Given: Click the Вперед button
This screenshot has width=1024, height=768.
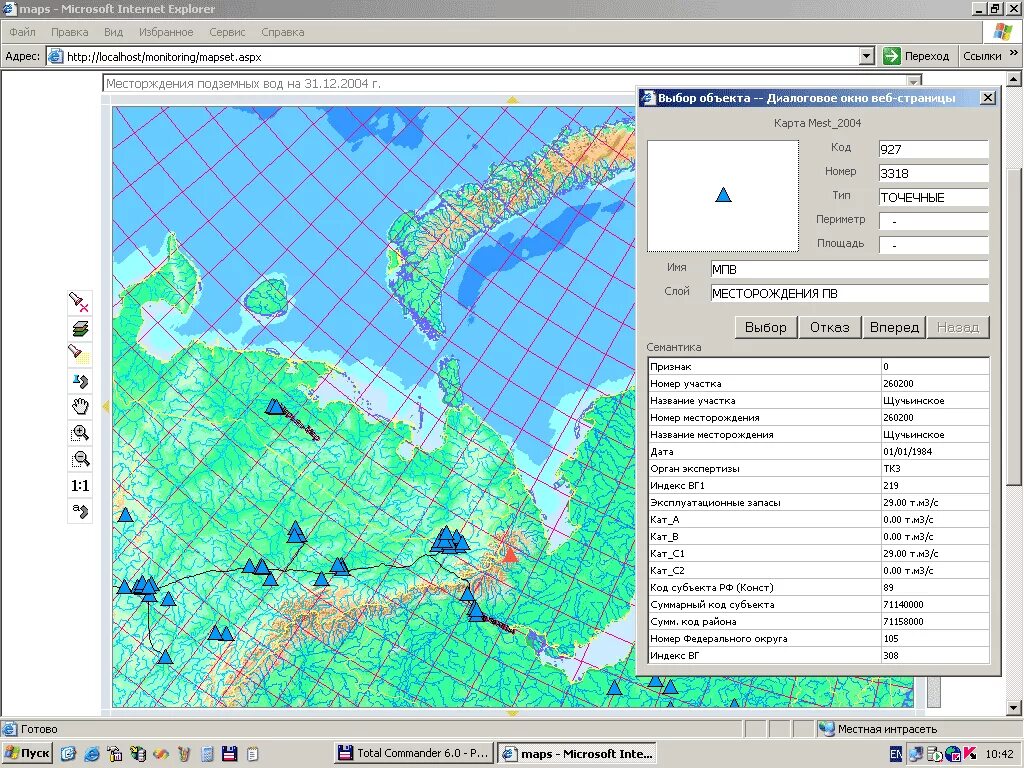Looking at the screenshot, I should coord(894,327).
